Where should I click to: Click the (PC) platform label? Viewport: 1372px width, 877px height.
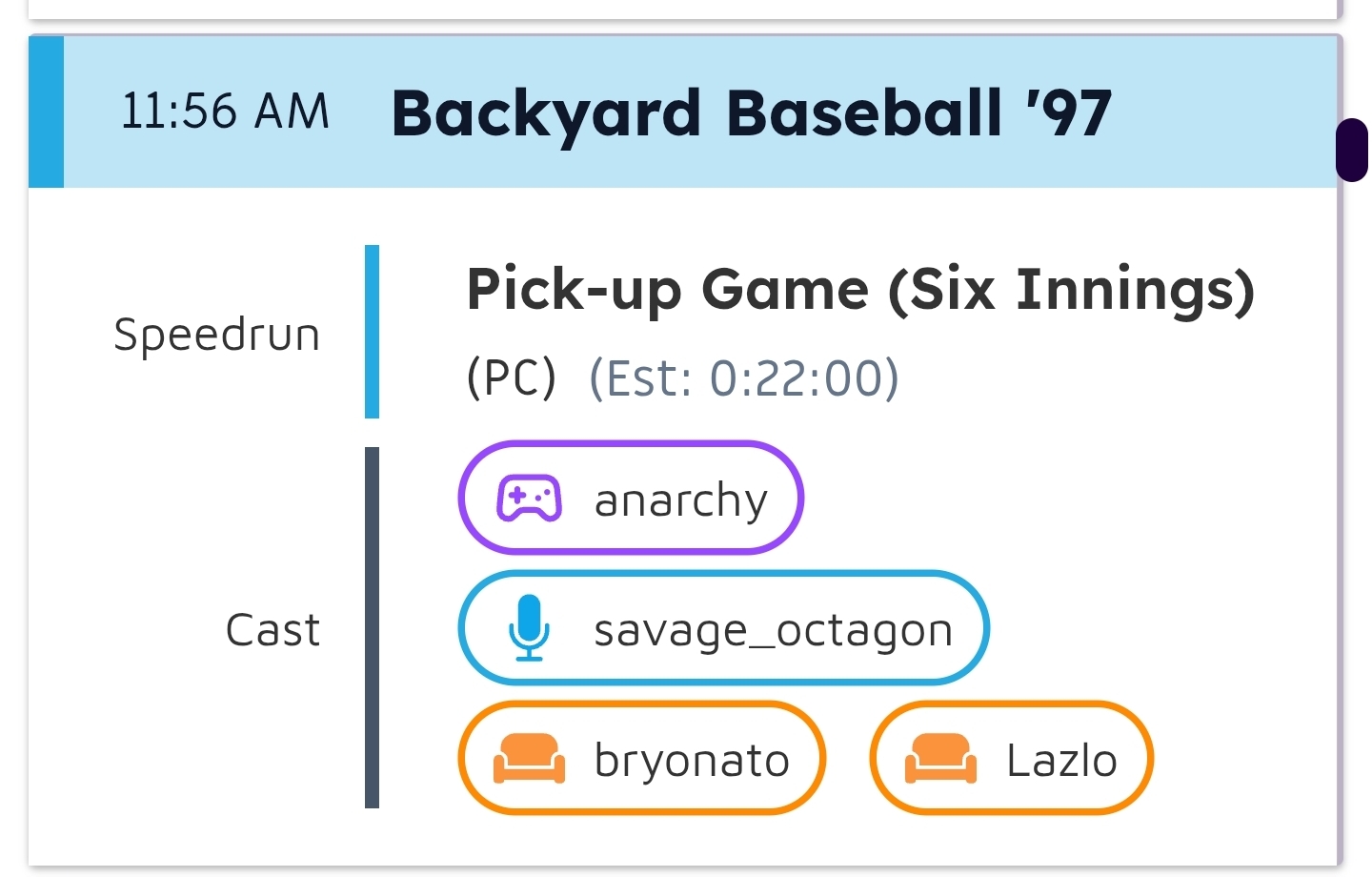(x=511, y=378)
